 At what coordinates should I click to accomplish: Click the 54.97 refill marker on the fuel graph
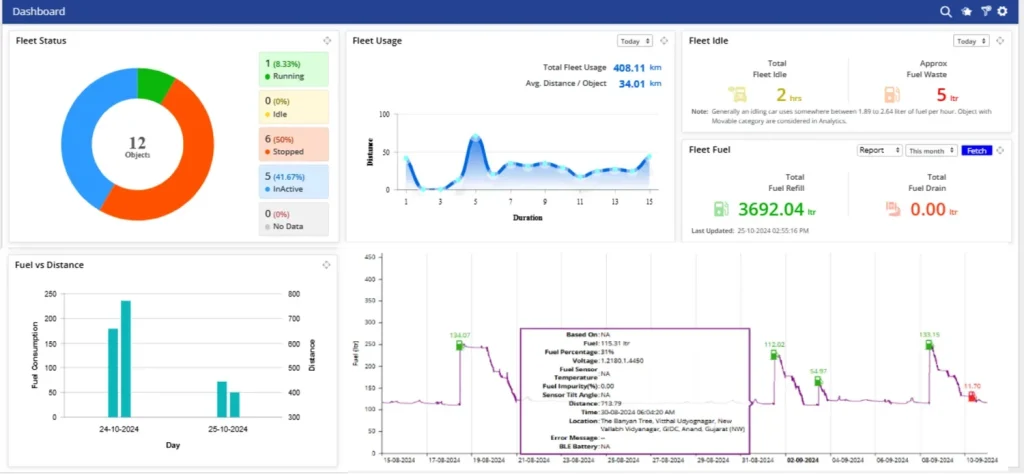(818, 381)
